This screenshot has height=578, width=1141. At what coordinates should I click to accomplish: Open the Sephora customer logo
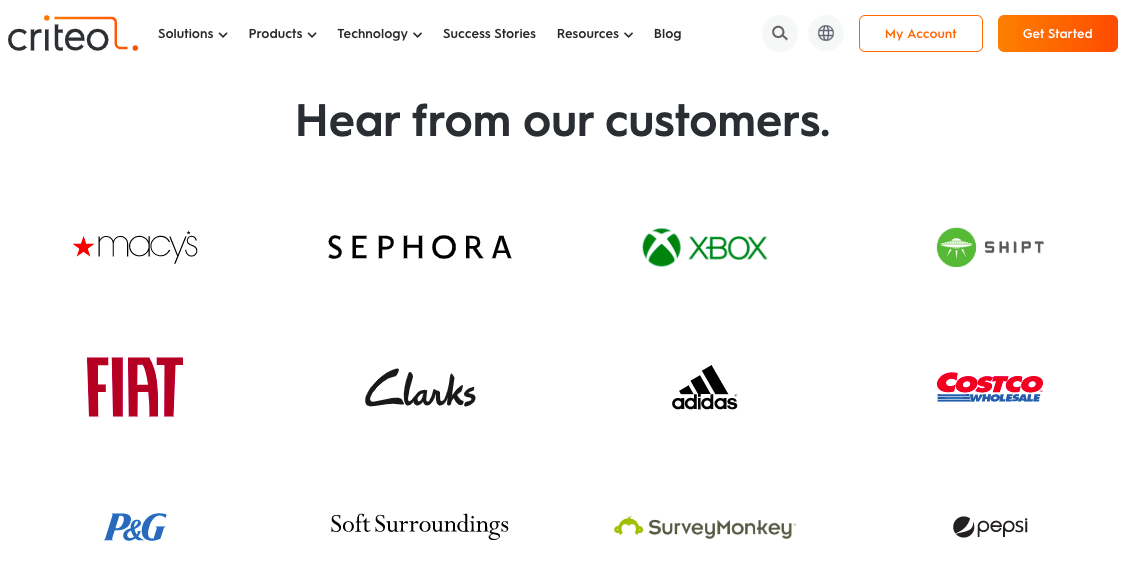click(x=420, y=248)
